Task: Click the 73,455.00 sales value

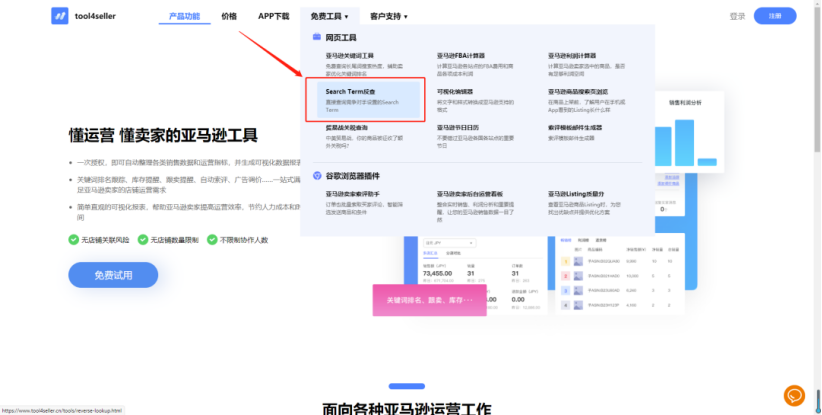Action: [x=437, y=273]
